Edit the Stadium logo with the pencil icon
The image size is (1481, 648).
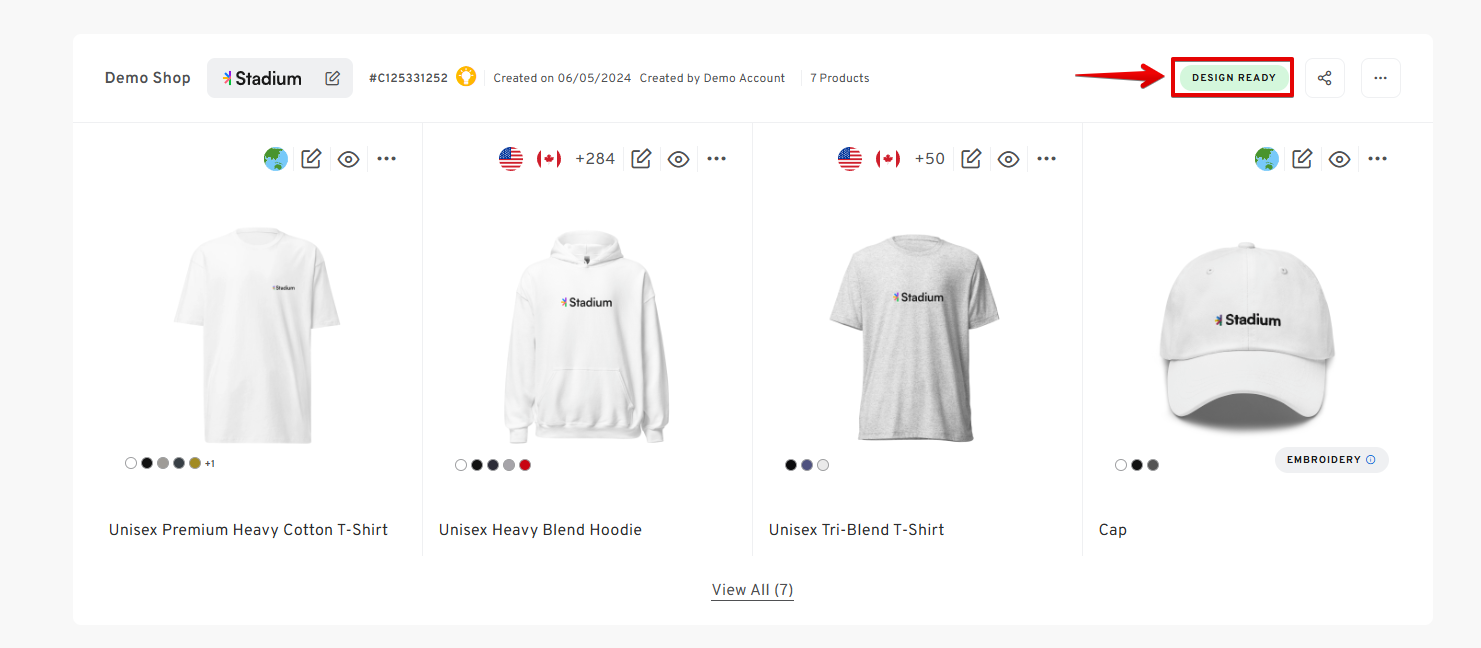tap(332, 78)
